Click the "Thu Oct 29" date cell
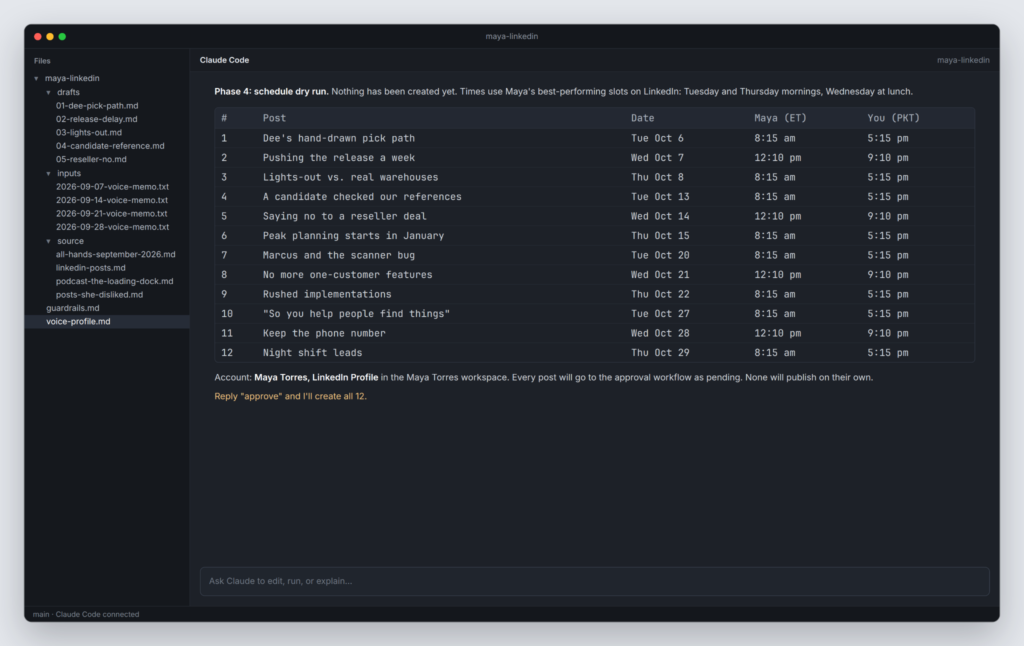 pos(660,353)
